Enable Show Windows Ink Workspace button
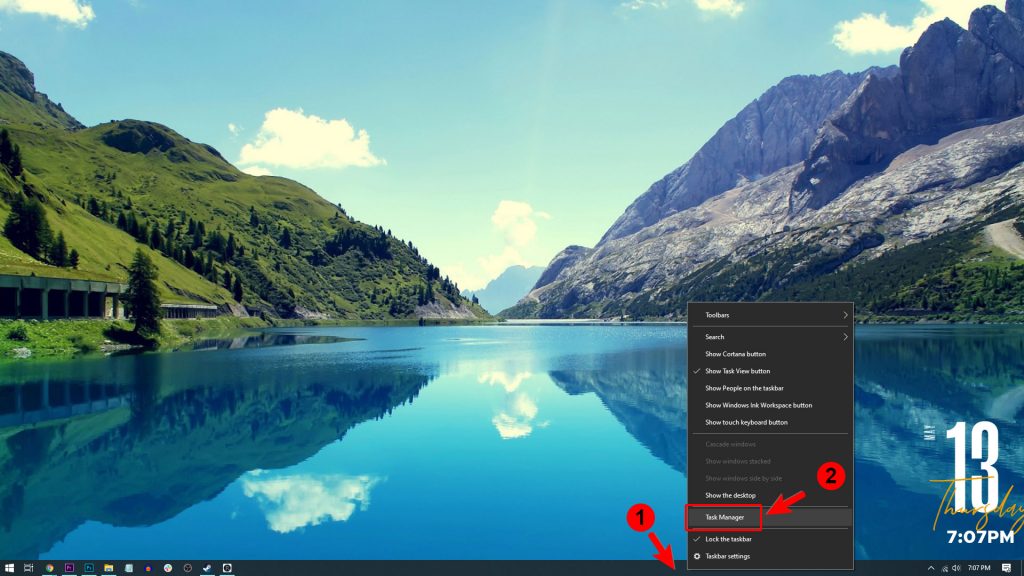The height and width of the screenshot is (576, 1024). tap(771, 405)
